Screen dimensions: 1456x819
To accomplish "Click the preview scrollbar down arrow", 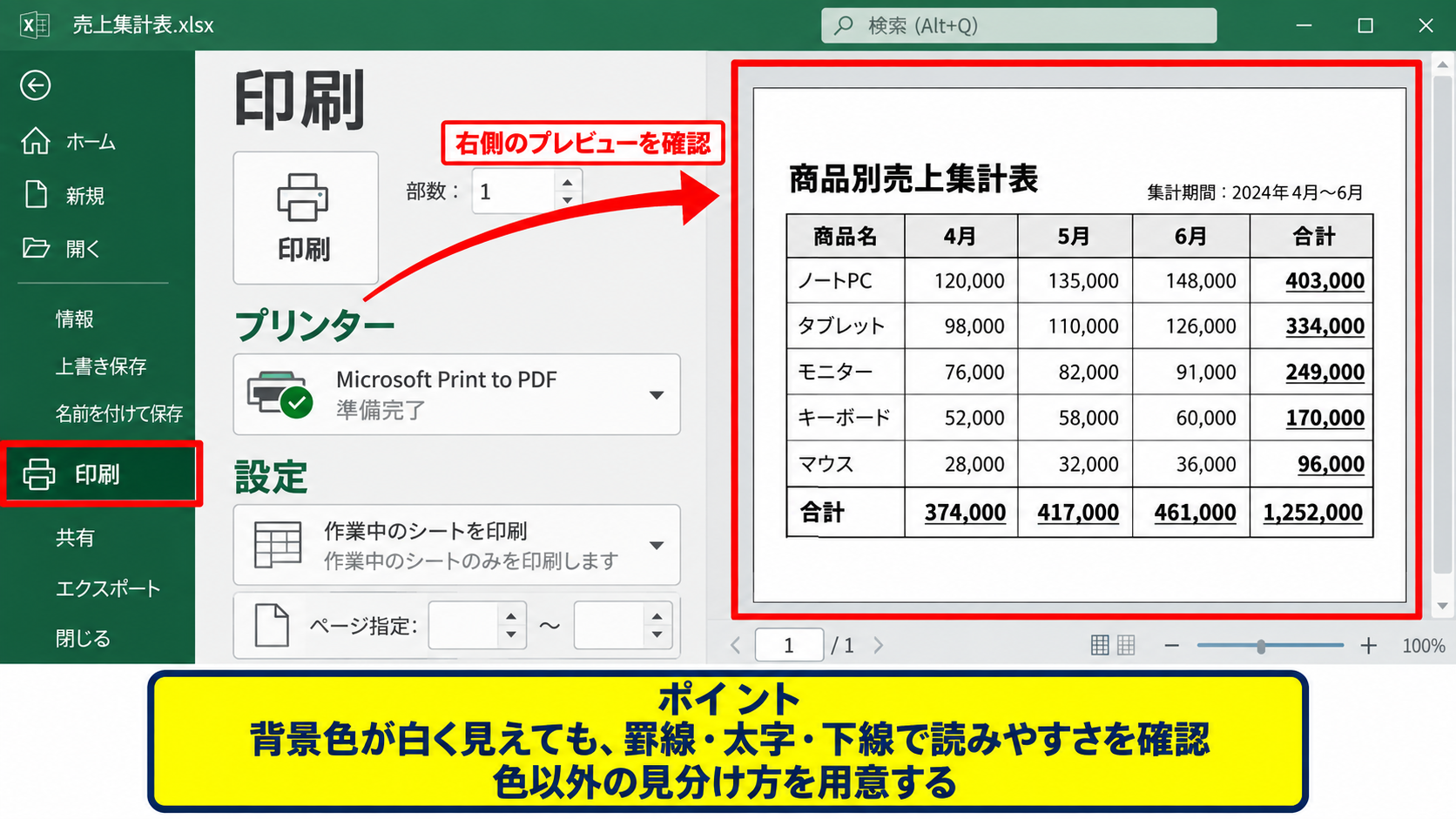I will coord(1442,606).
